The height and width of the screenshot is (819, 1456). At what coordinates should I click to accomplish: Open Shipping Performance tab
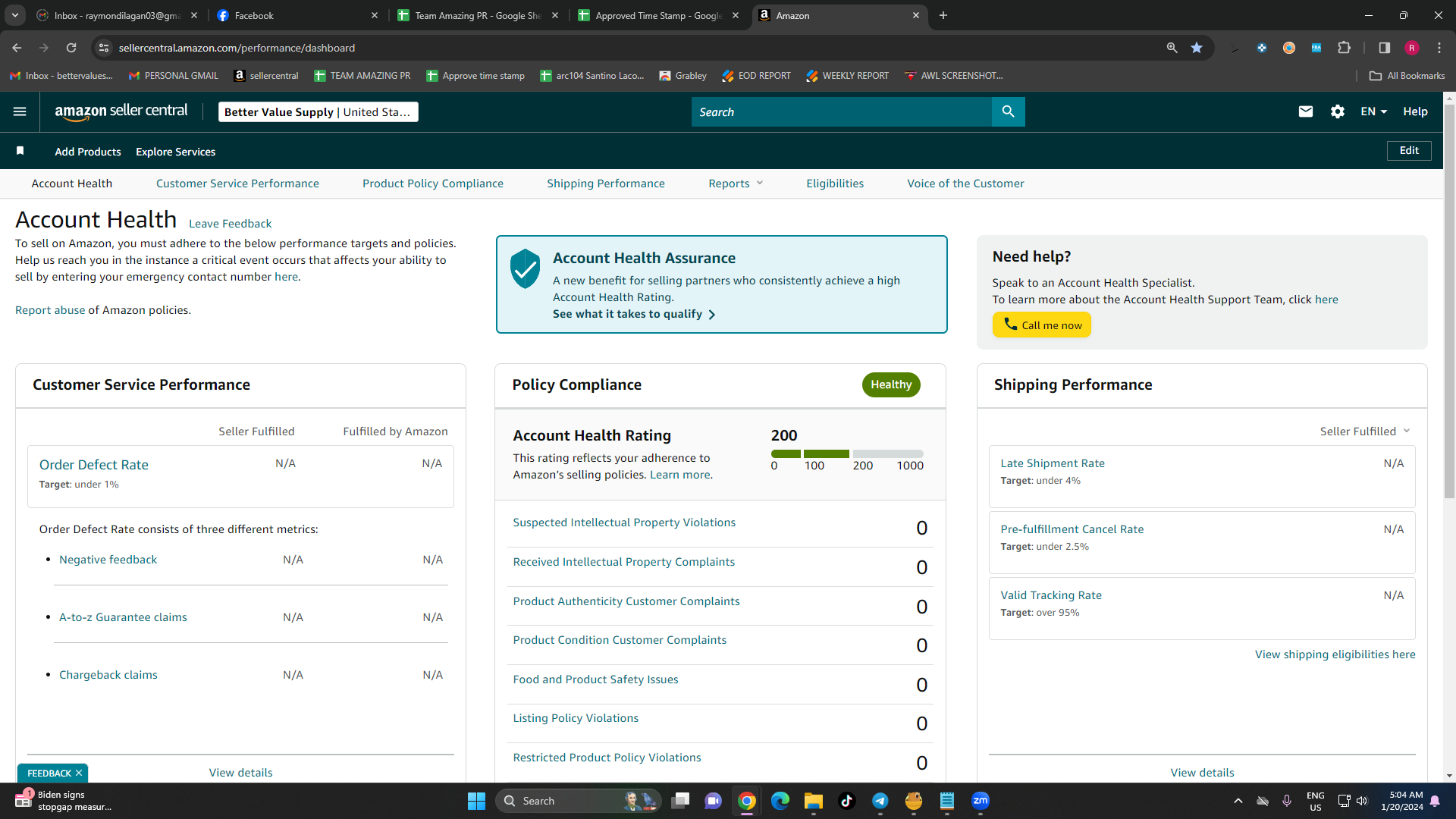pyautogui.click(x=606, y=184)
